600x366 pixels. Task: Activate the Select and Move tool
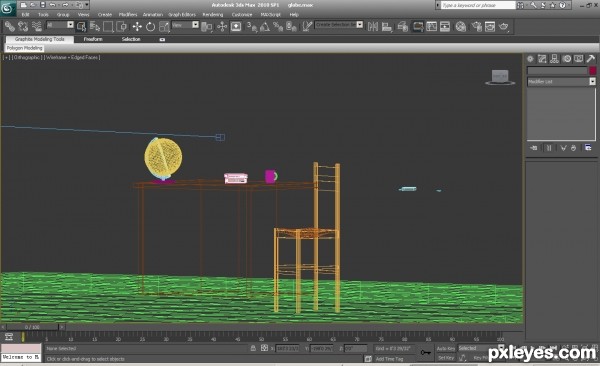click(137, 26)
